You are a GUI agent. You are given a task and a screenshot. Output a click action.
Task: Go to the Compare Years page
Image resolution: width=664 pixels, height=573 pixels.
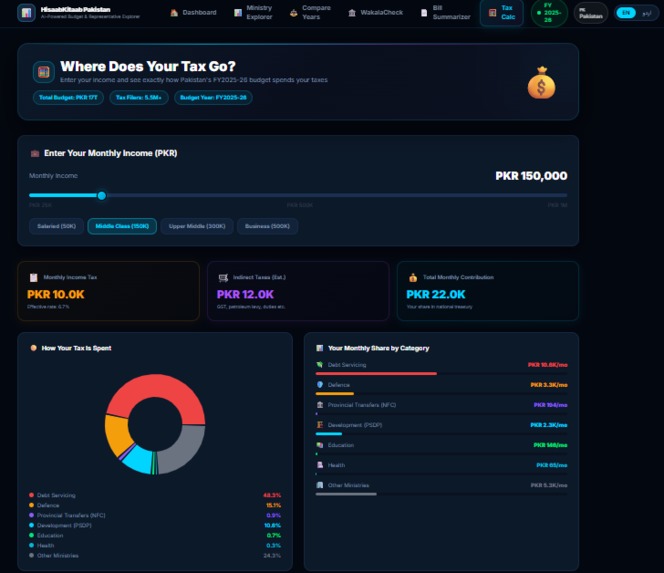310,13
